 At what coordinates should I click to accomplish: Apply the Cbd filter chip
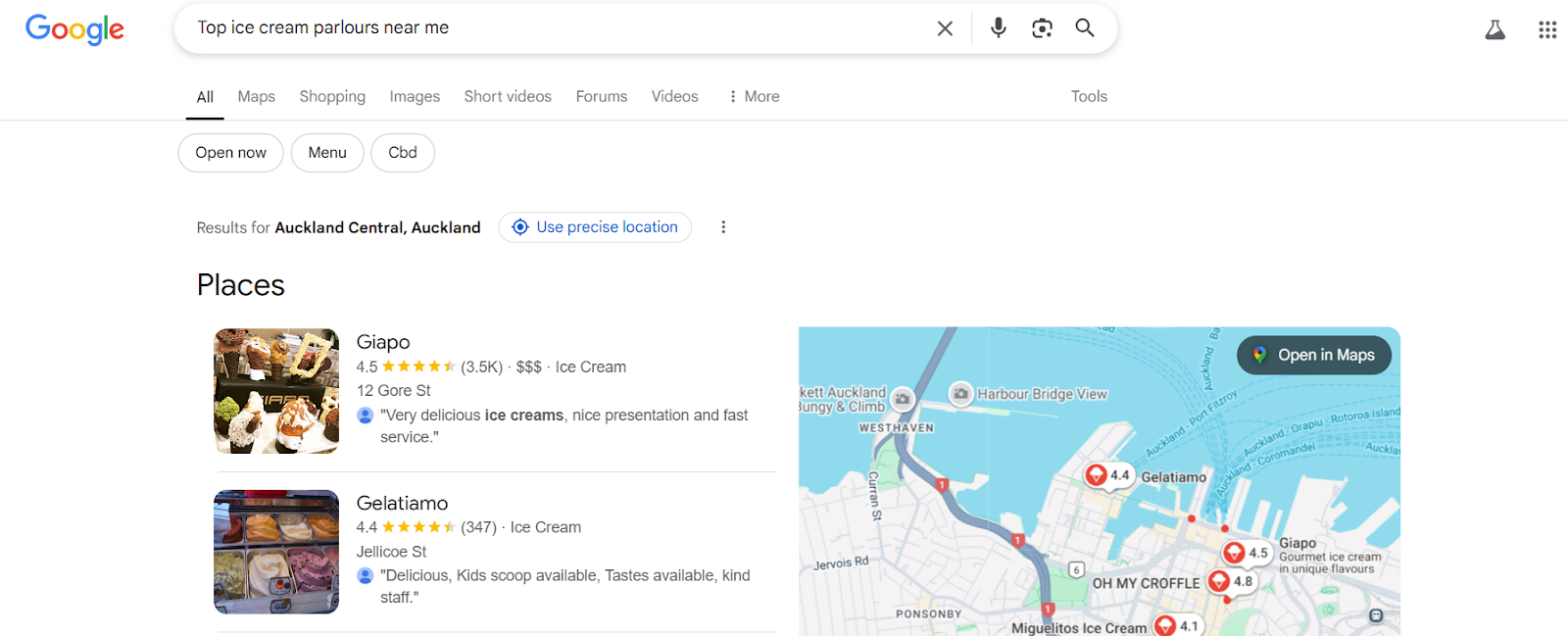click(403, 153)
